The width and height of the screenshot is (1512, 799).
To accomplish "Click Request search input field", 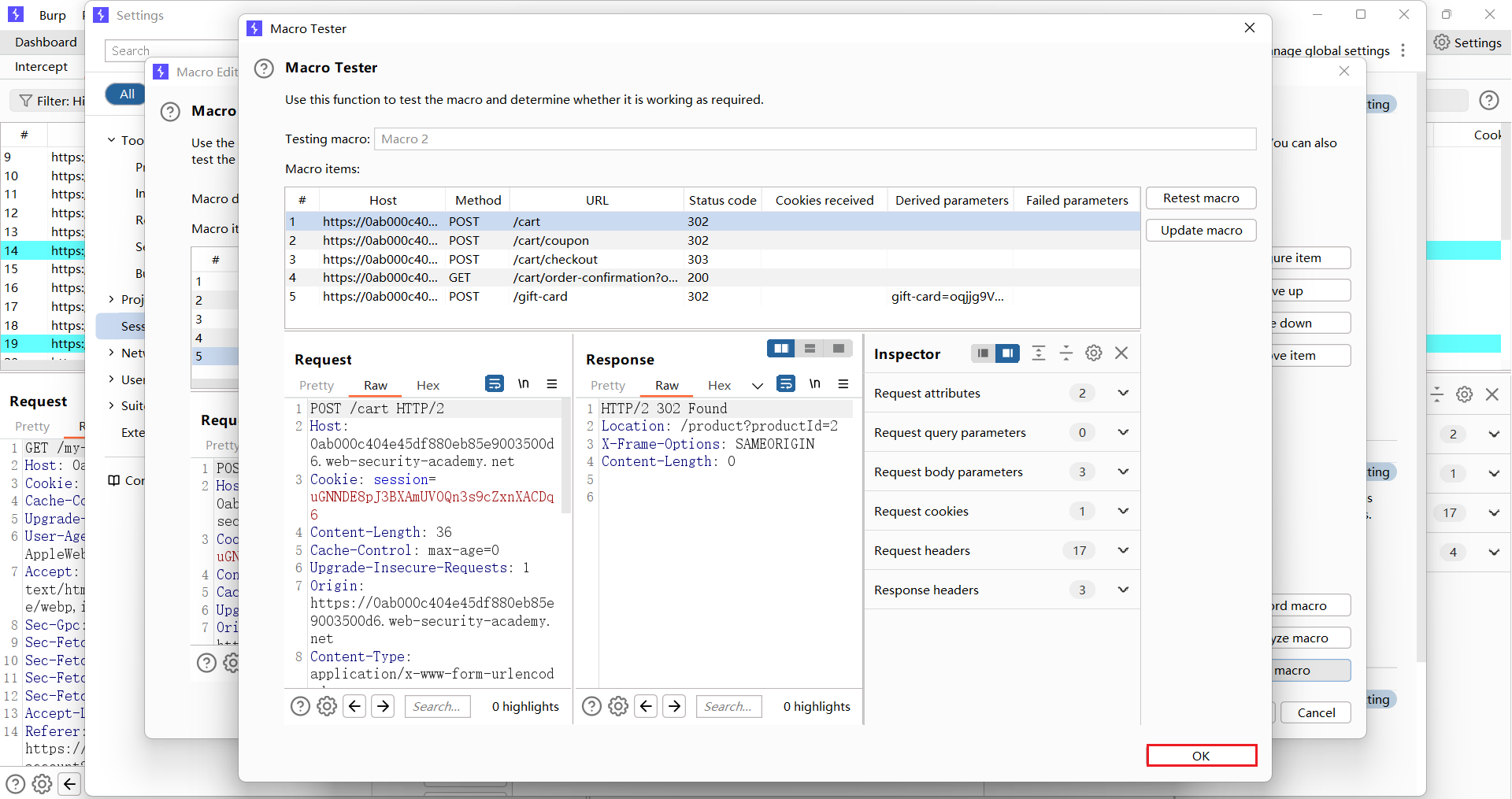I will pos(437,706).
